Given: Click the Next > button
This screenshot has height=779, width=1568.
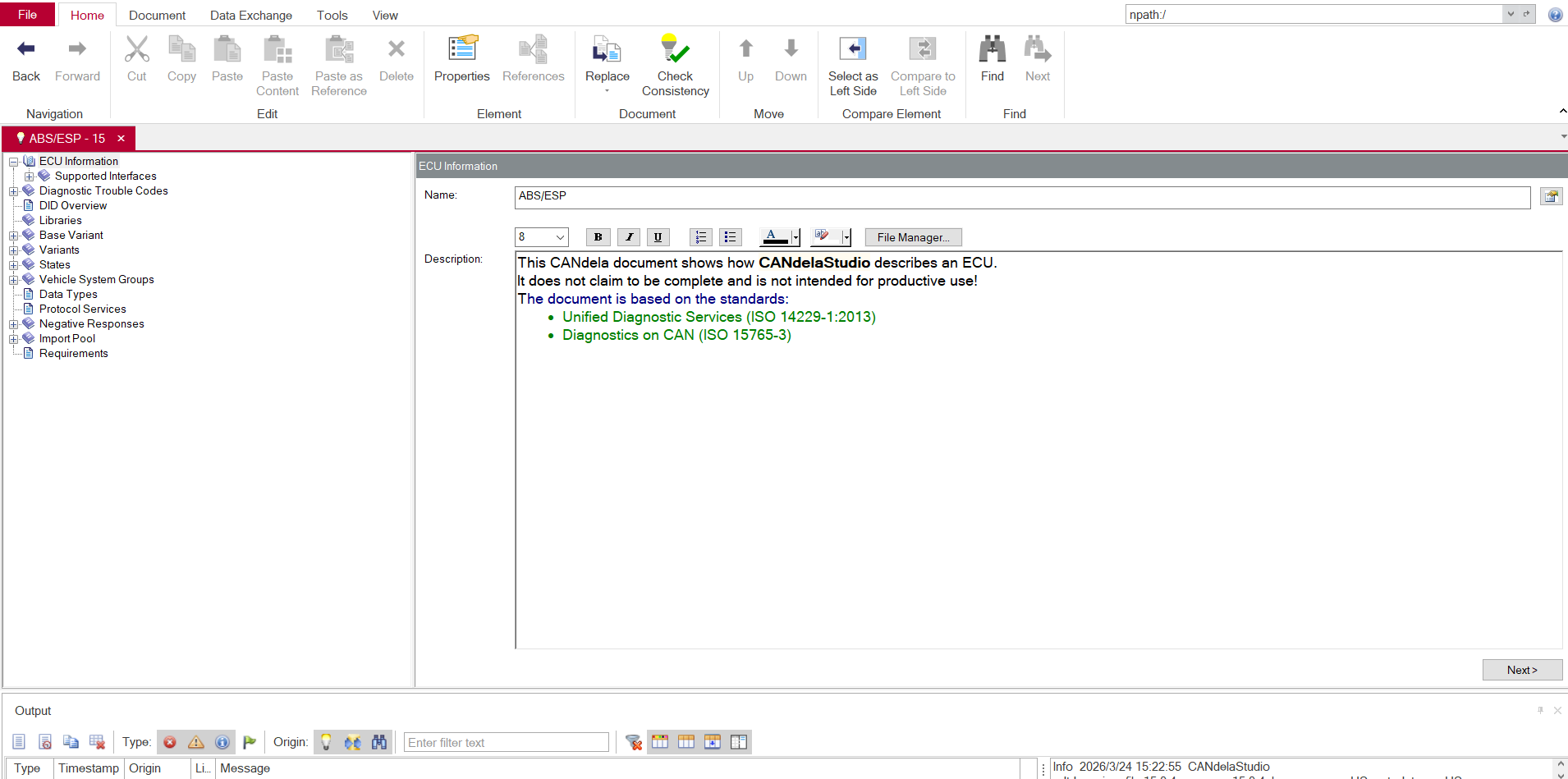Looking at the screenshot, I should pos(1522,670).
